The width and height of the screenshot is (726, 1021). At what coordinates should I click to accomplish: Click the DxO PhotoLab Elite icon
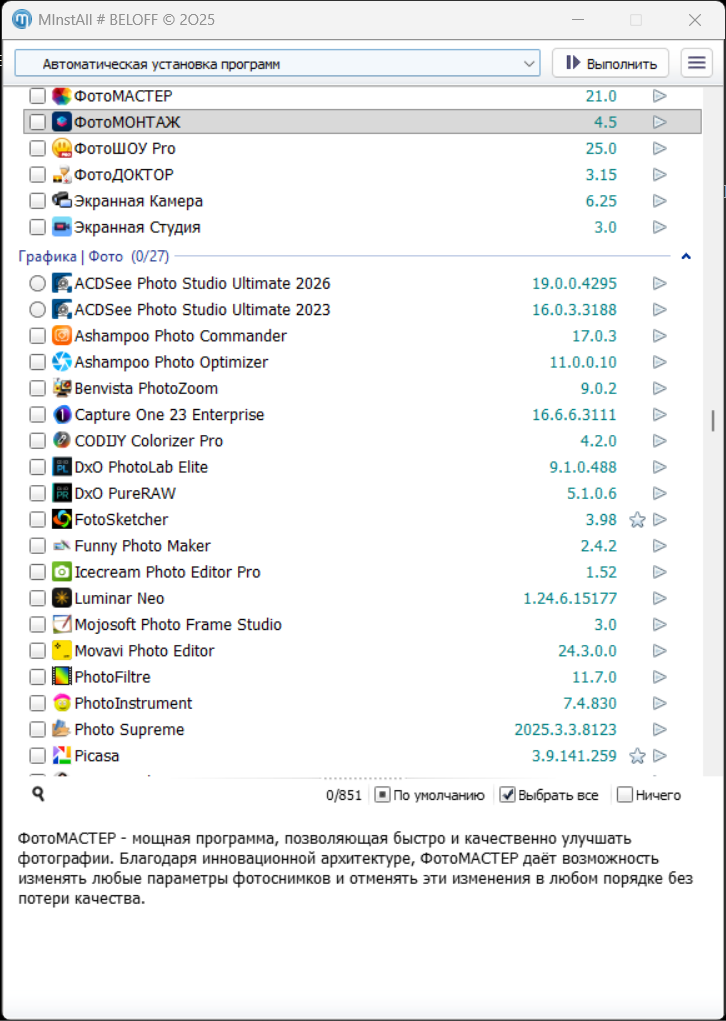(x=62, y=467)
